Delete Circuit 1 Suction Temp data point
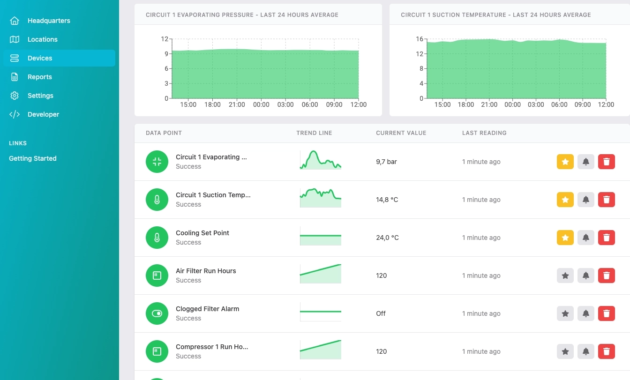This screenshot has height=380, width=630. [x=606, y=200]
